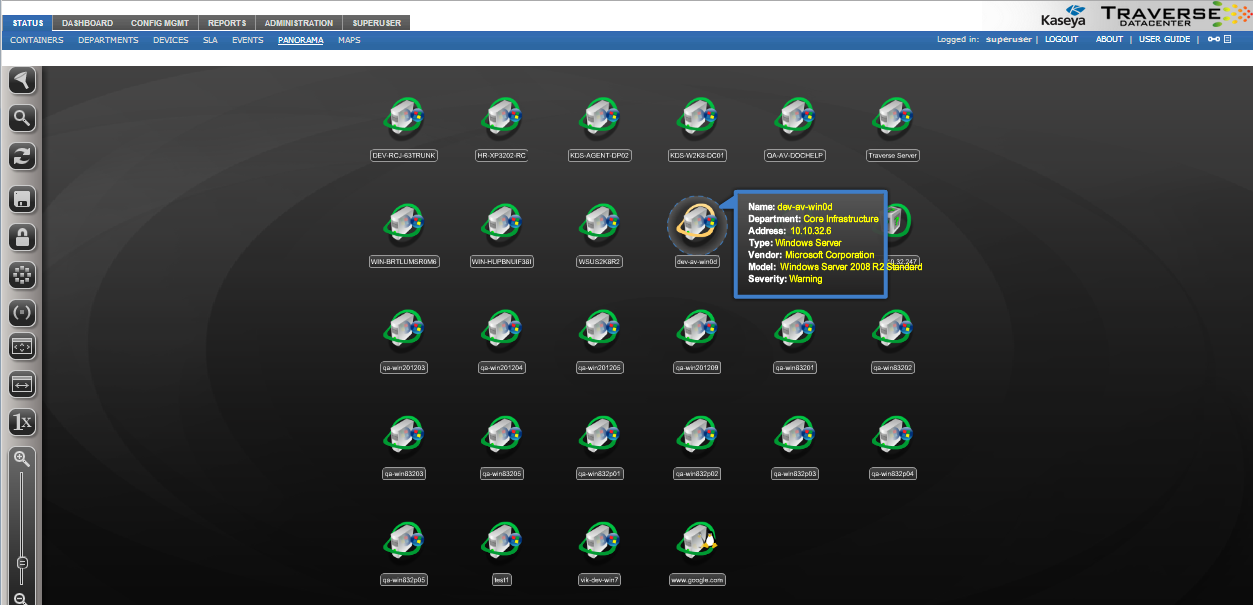Screen dimensions: 1253x605
Task: Toggle the padlock lock icon
Action: (22, 237)
